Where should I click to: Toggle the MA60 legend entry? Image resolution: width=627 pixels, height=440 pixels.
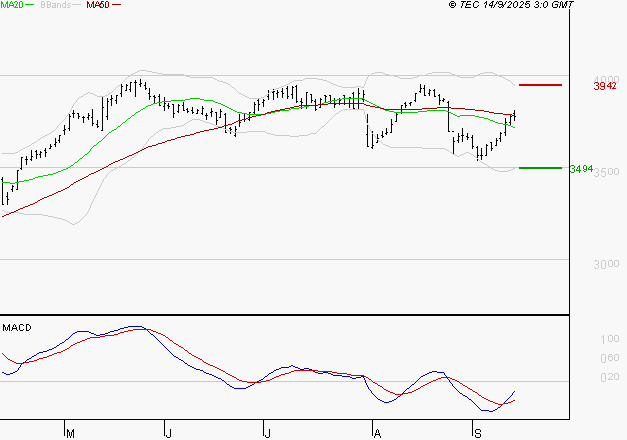[x=97, y=6]
